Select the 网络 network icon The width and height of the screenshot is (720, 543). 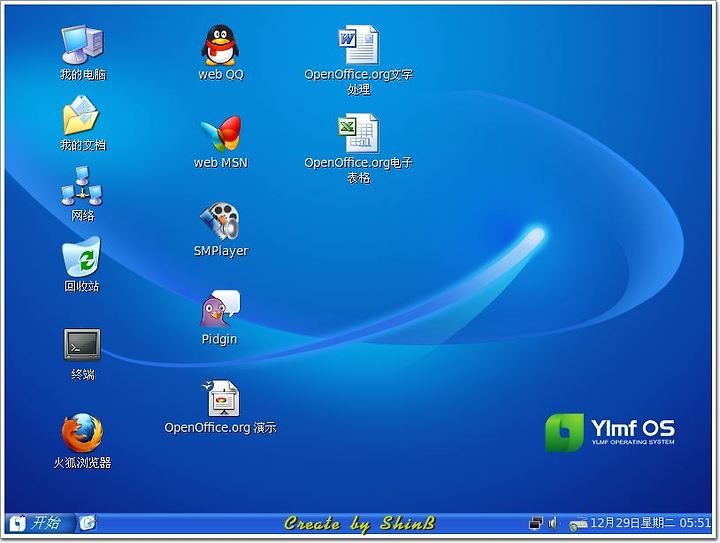point(82,186)
